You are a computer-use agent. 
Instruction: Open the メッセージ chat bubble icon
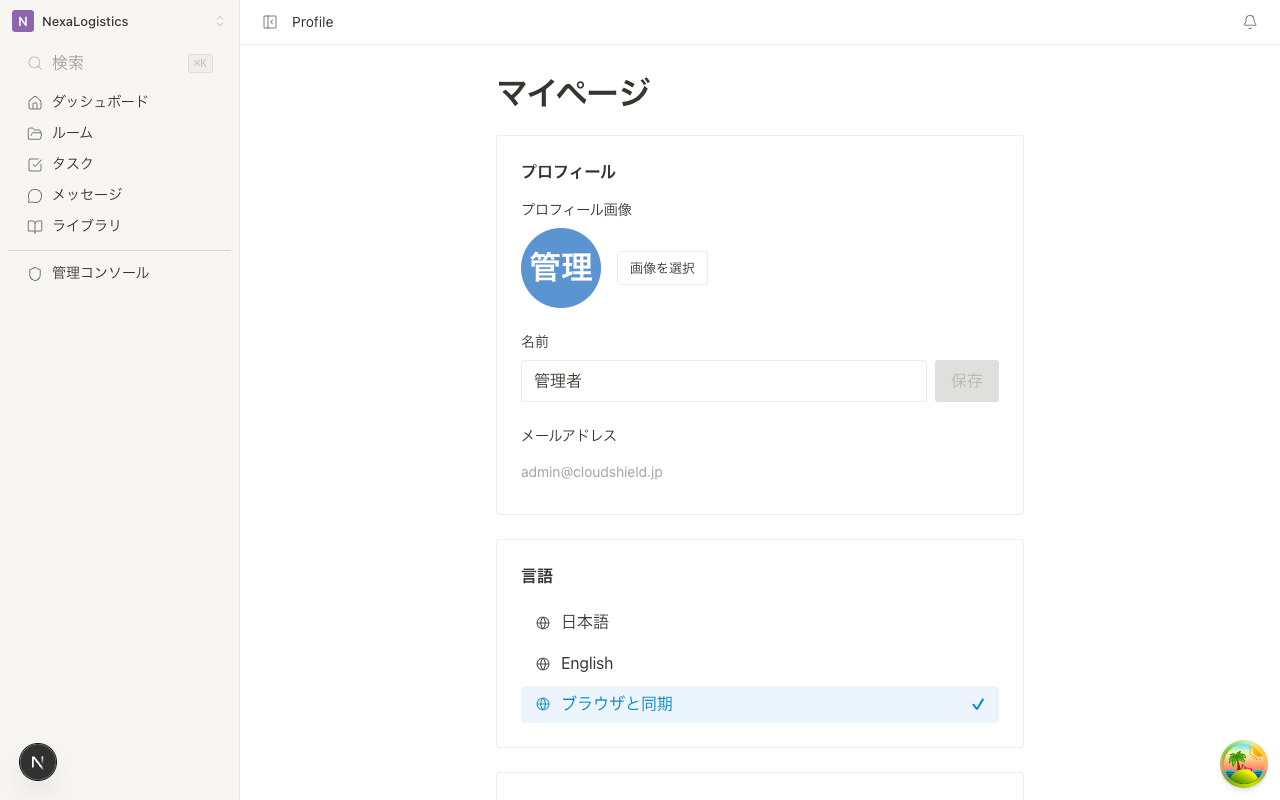(x=35, y=194)
